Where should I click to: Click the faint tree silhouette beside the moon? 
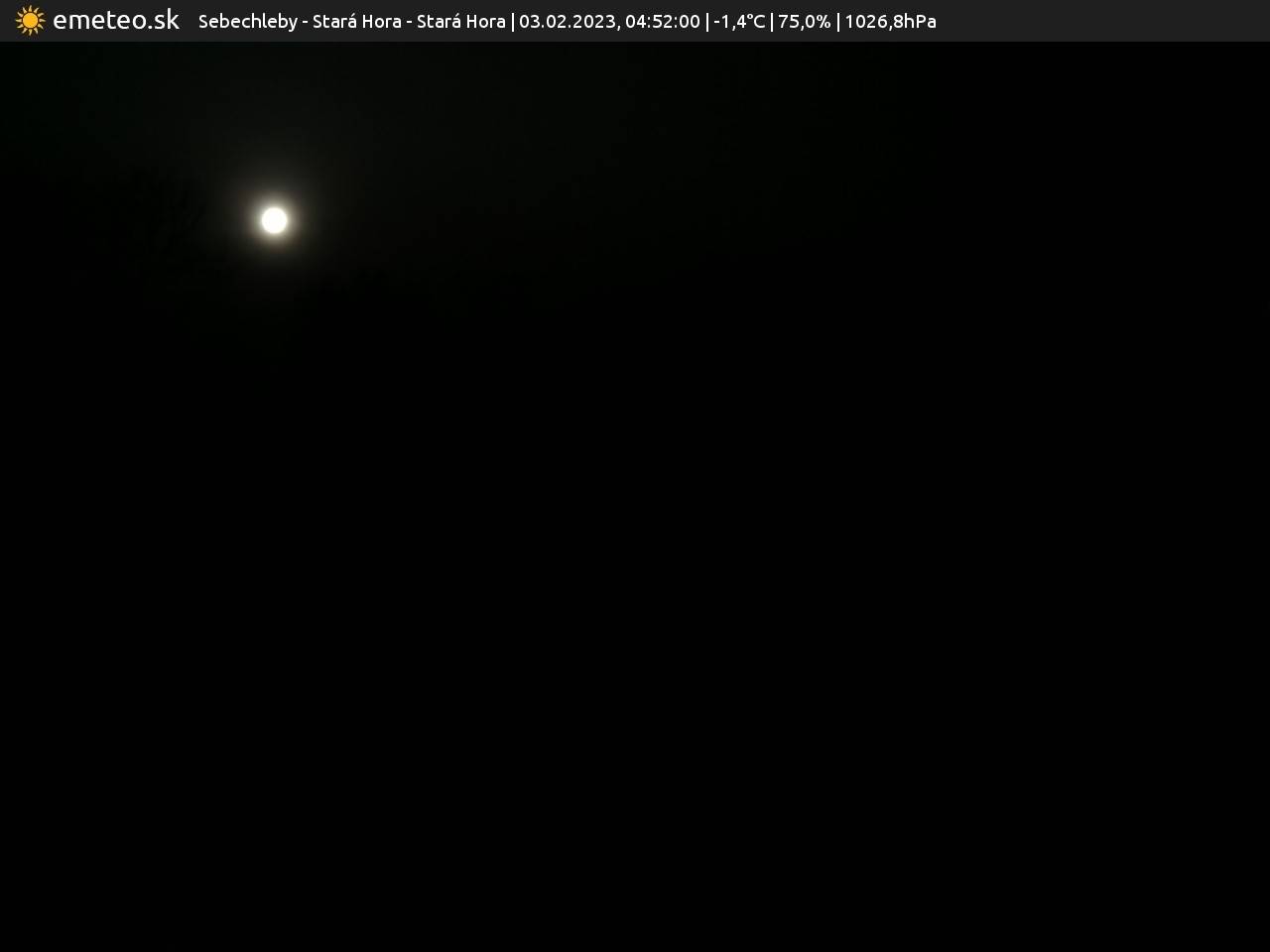169,213
